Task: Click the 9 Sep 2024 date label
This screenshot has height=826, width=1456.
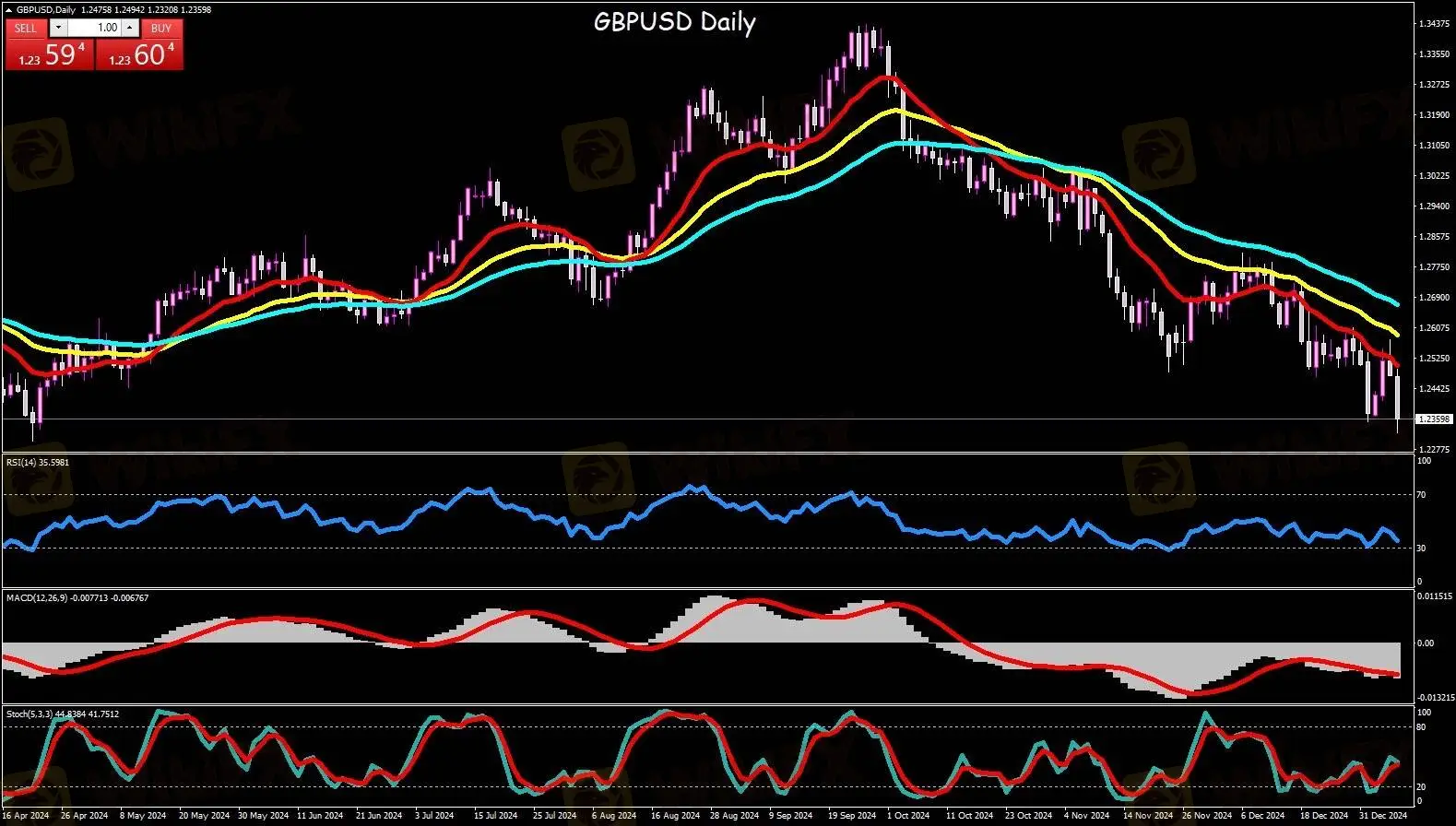Action: [791, 816]
